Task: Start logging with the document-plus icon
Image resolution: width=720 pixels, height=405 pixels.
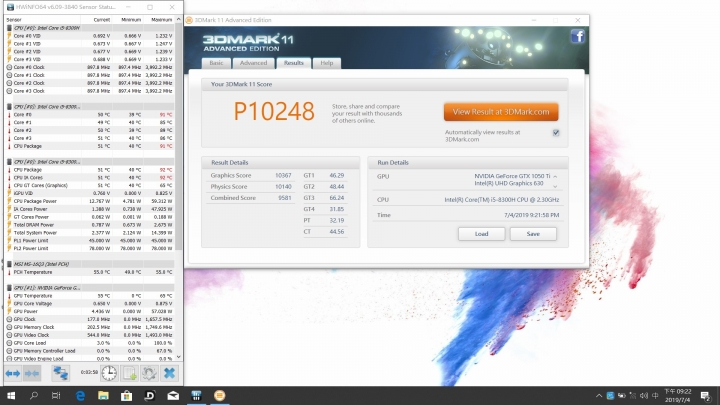Action: click(x=129, y=373)
